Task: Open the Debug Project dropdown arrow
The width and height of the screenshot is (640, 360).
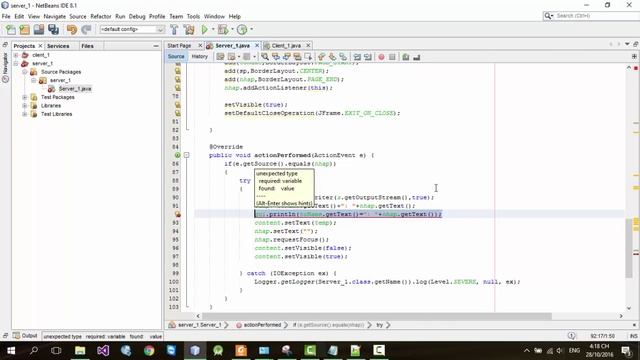Action: (x=232, y=29)
